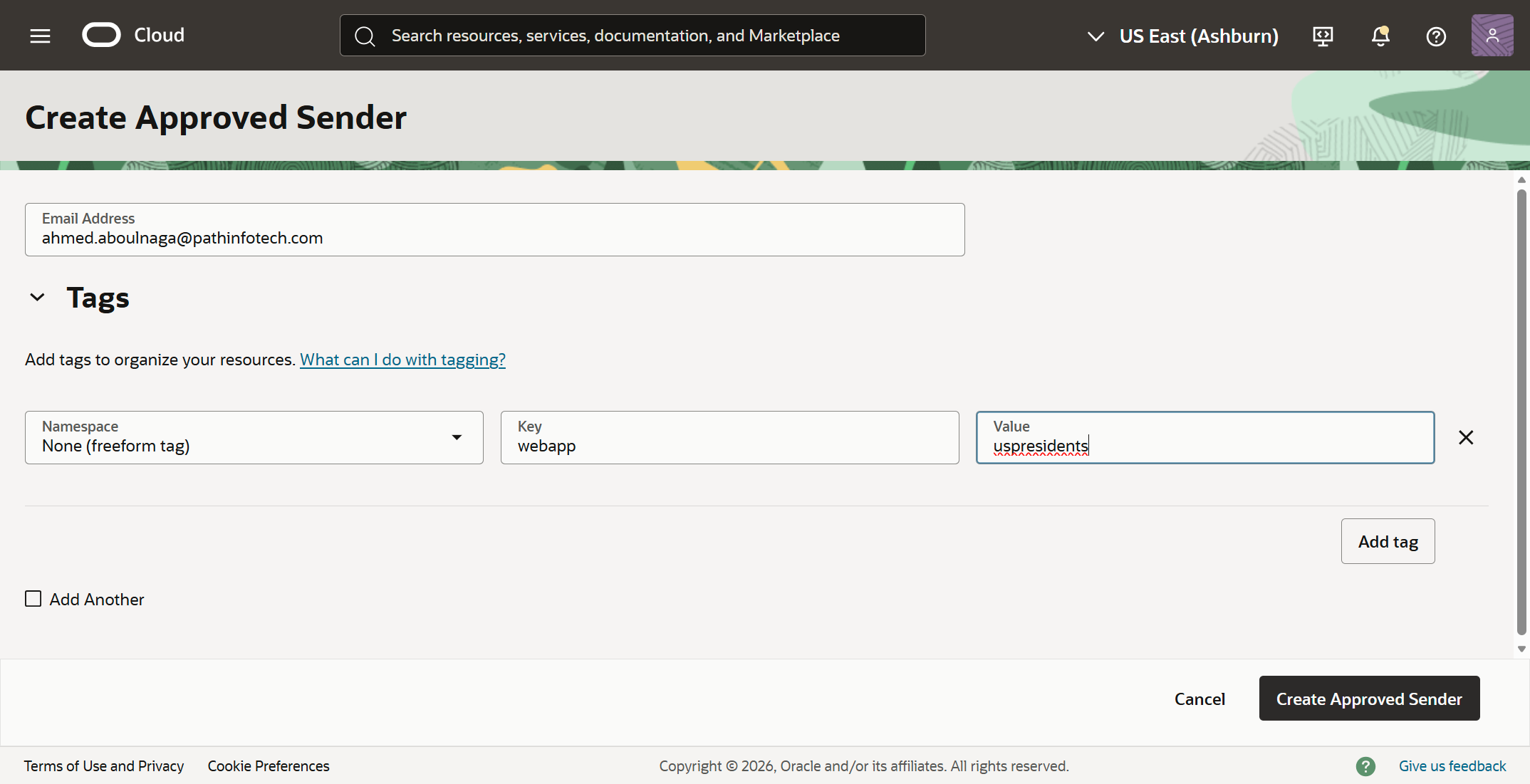Check the Add Another checkbox
The width and height of the screenshot is (1530, 784).
[x=33, y=599]
